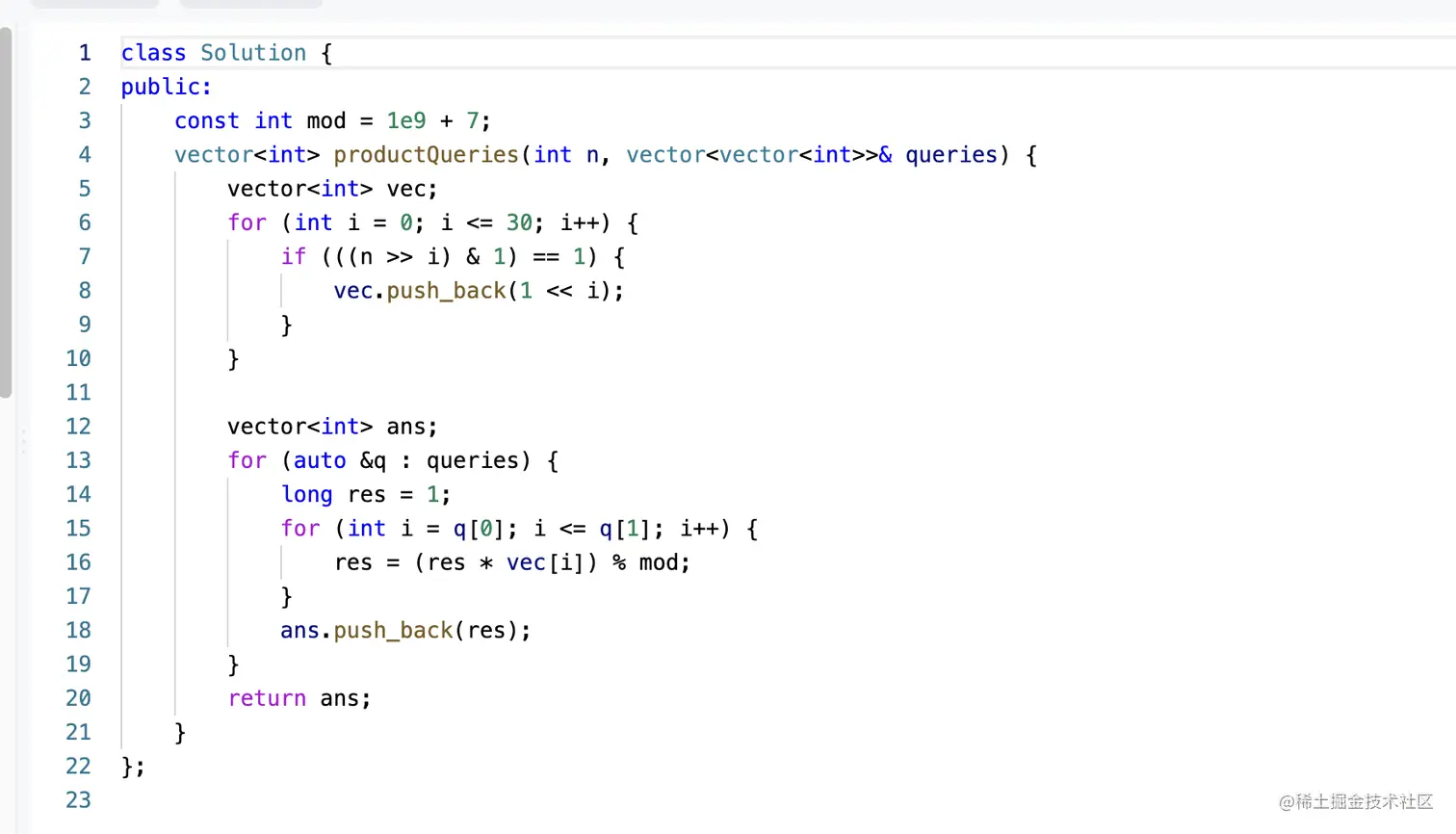Click 'vec;' declaration on line 5
The width and height of the screenshot is (1456, 834).
[412, 189]
